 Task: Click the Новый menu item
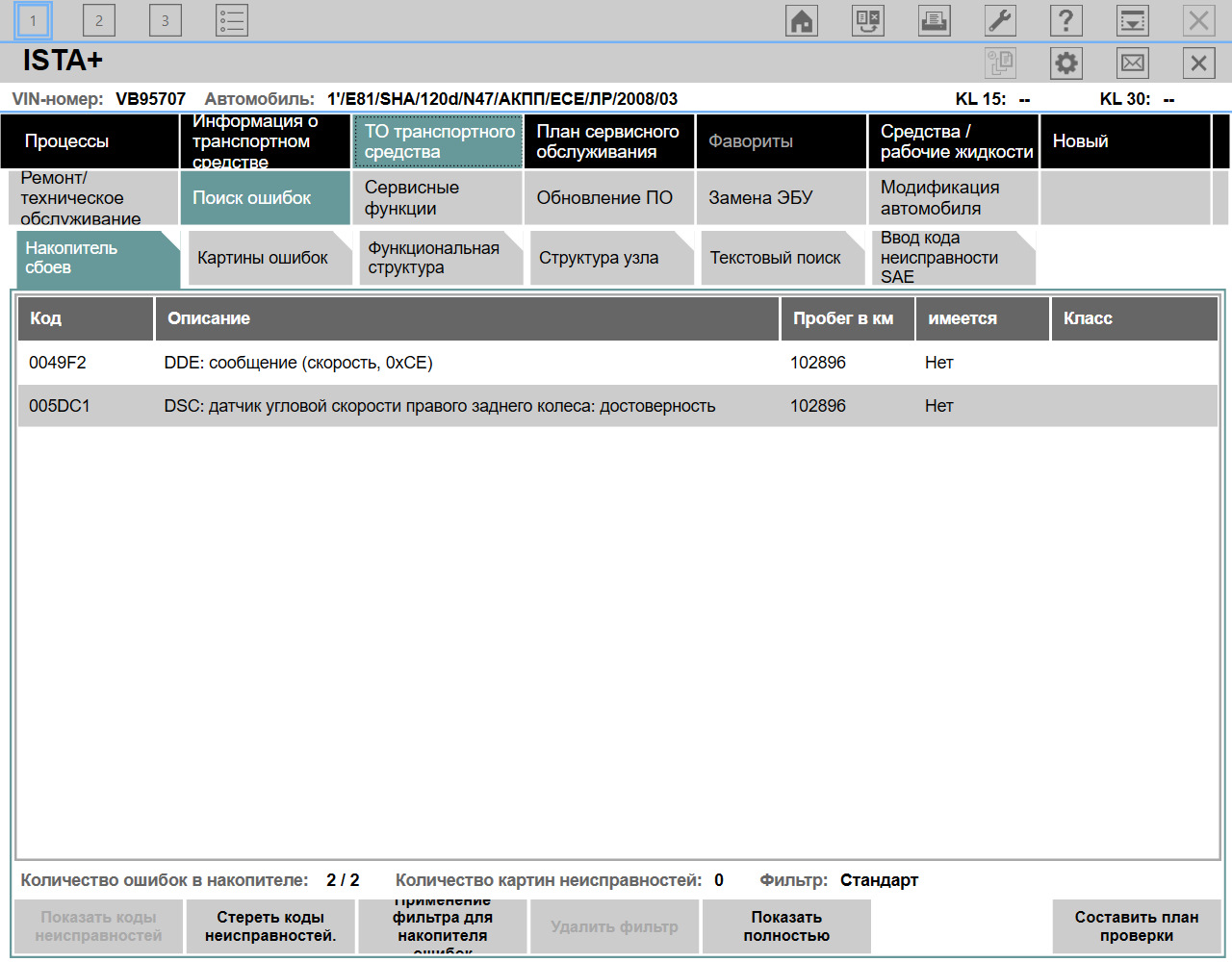pos(1125,141)
